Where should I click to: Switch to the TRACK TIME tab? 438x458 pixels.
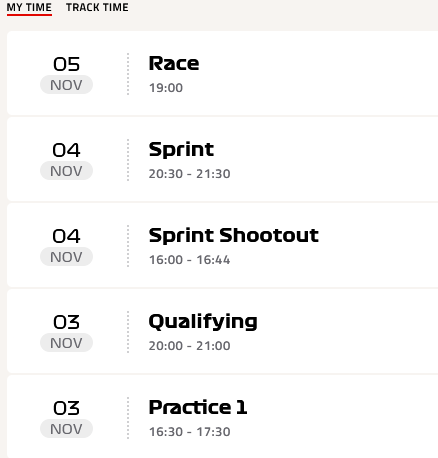click(x=97, y=7)
